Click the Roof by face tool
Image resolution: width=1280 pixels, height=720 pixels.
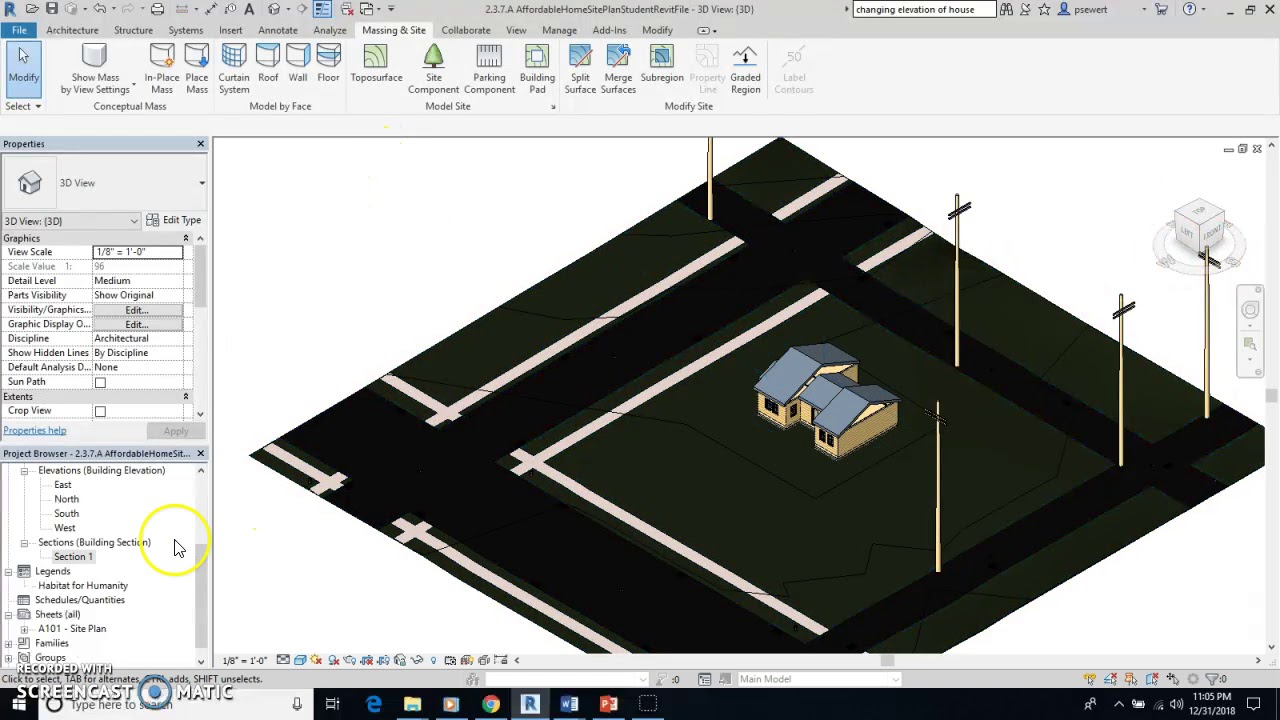point(268,63)
